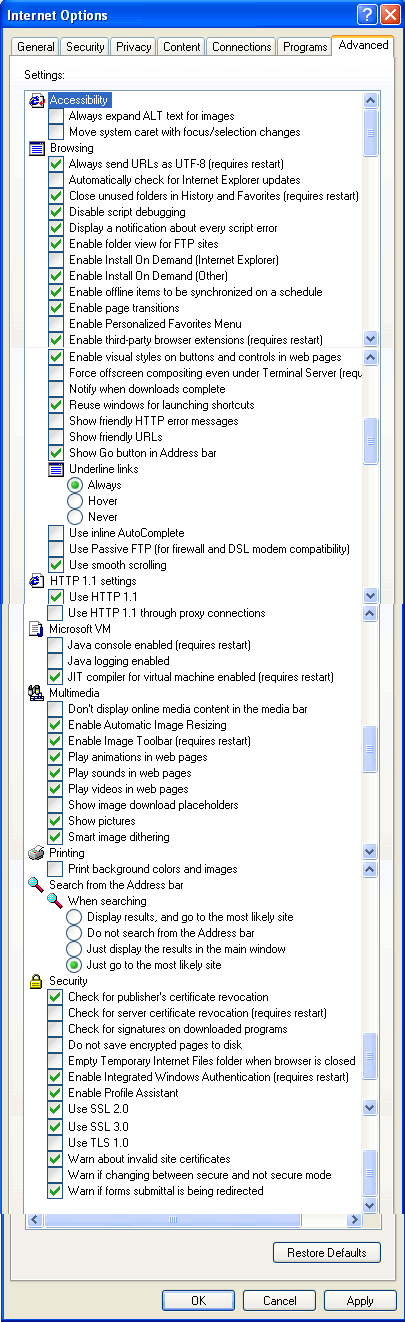
Task: Click the Printing category printer icon
Action: tap(37, 853)
